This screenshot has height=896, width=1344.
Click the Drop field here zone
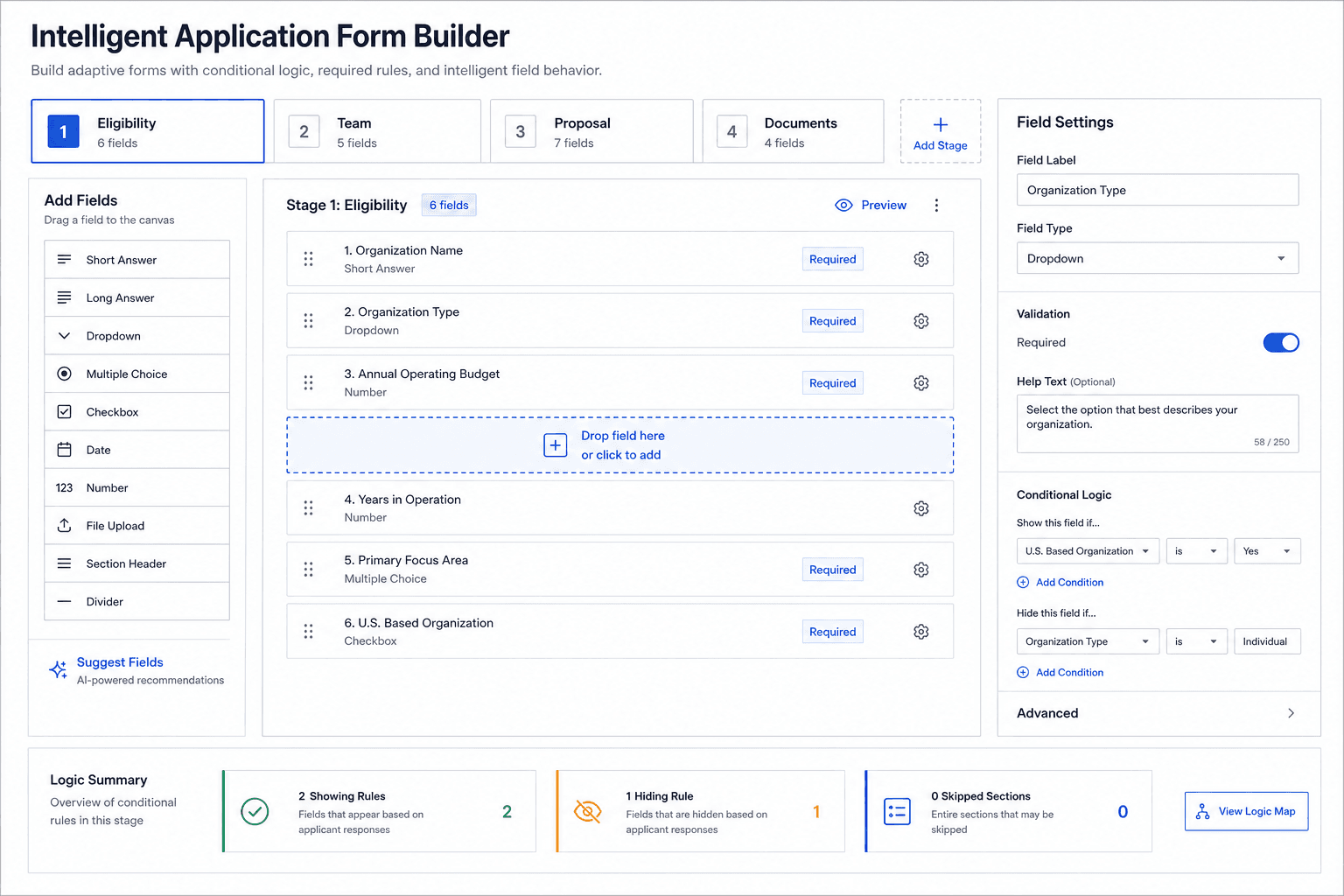point(620,445)
